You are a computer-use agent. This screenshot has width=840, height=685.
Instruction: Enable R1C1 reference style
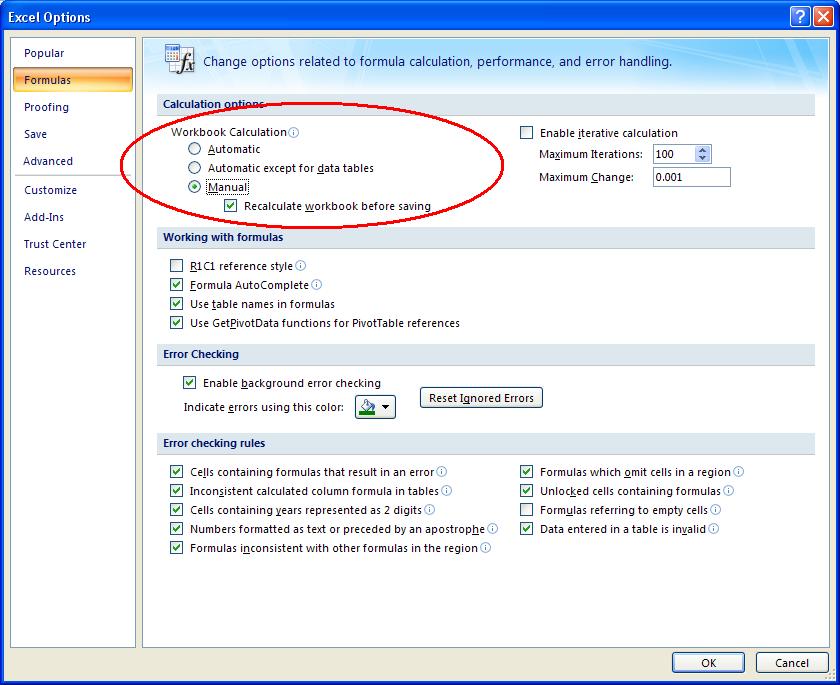176,266
